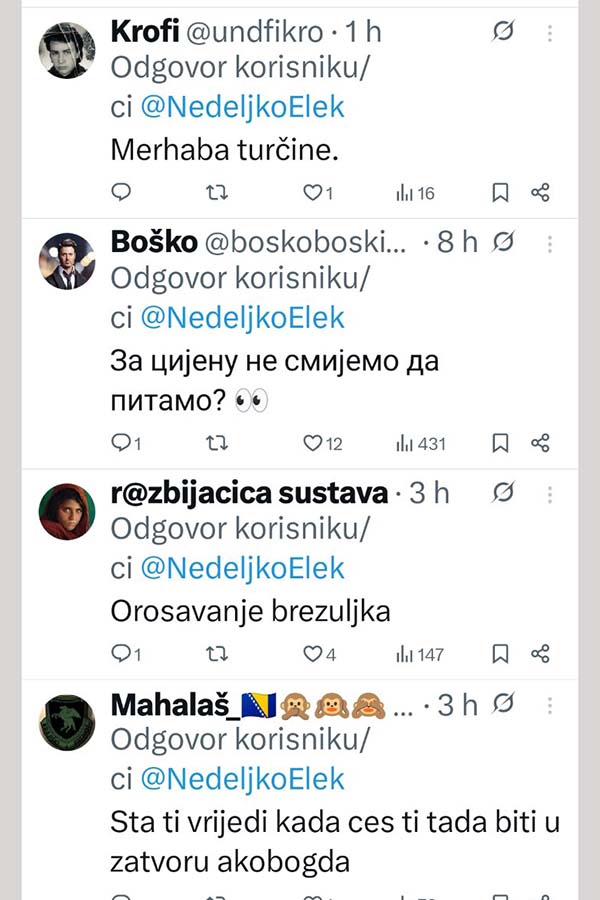Retweet Krofi's 'Merhaba turčine' post
Image resolution: width=600 pixels, height=900 pixels.
tap(217, 193)
